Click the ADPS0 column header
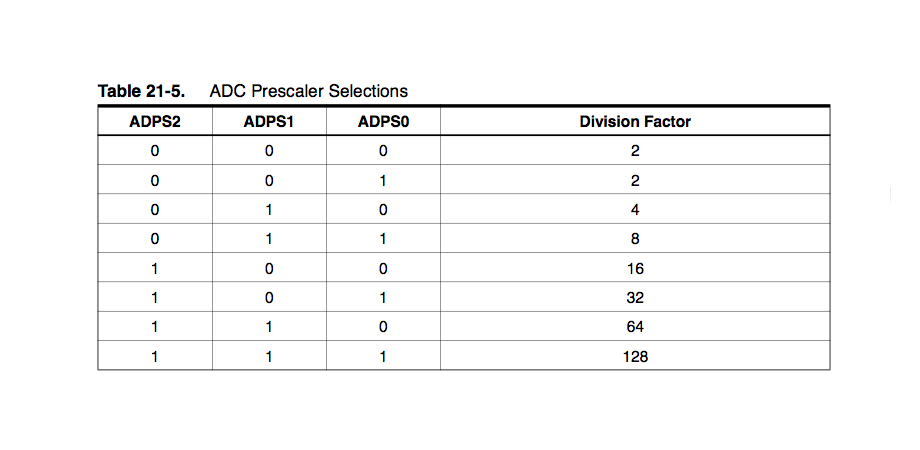The width and height of the screenshot is (920, 450). click(x=383, y=122)
